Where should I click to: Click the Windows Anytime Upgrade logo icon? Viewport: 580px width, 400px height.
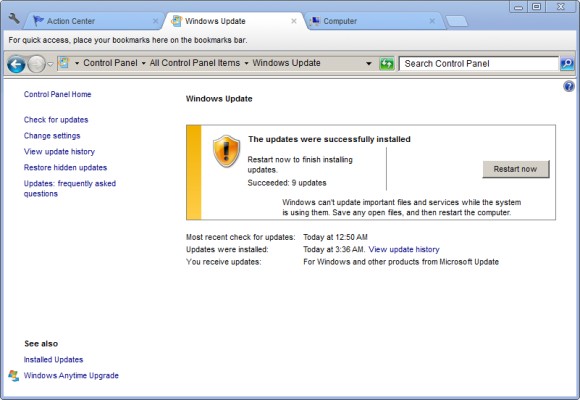click(x=14, y=376)
